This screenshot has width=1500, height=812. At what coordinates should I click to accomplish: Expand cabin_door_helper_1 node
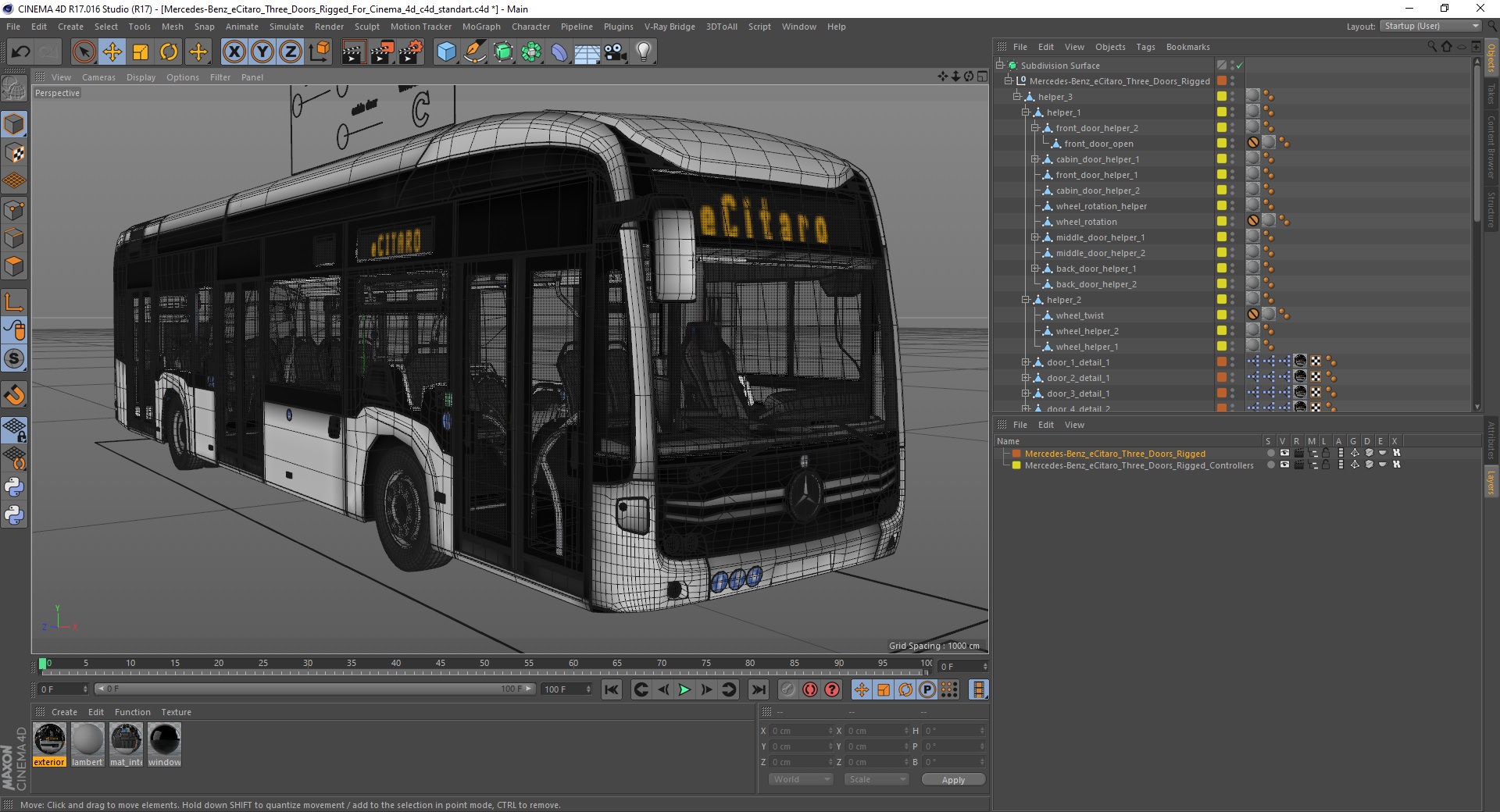1035,159
